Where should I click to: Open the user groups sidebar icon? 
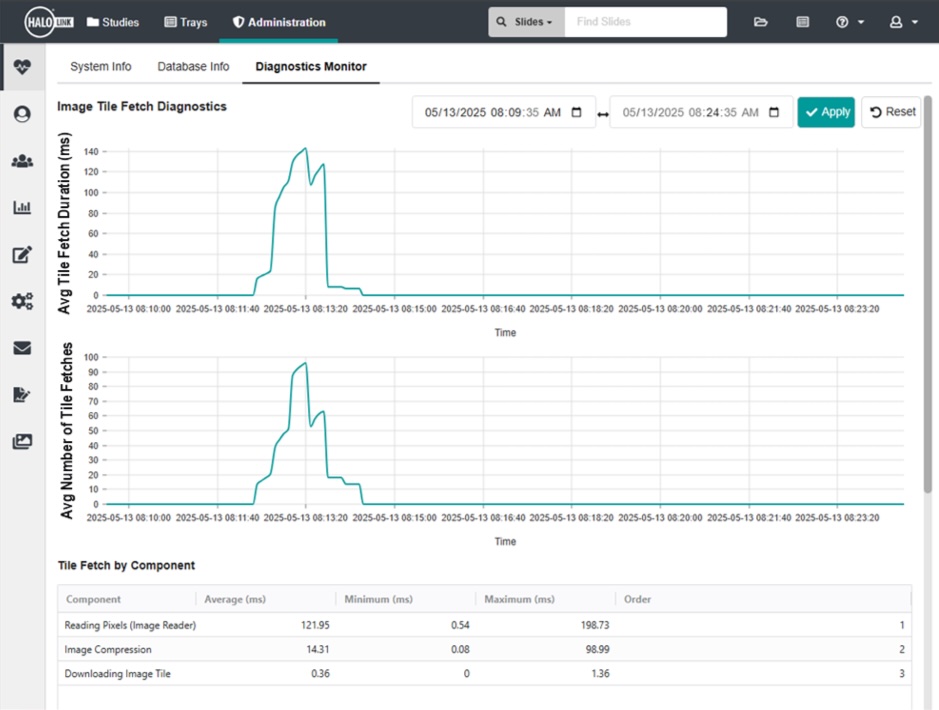[x=22, y=161]
